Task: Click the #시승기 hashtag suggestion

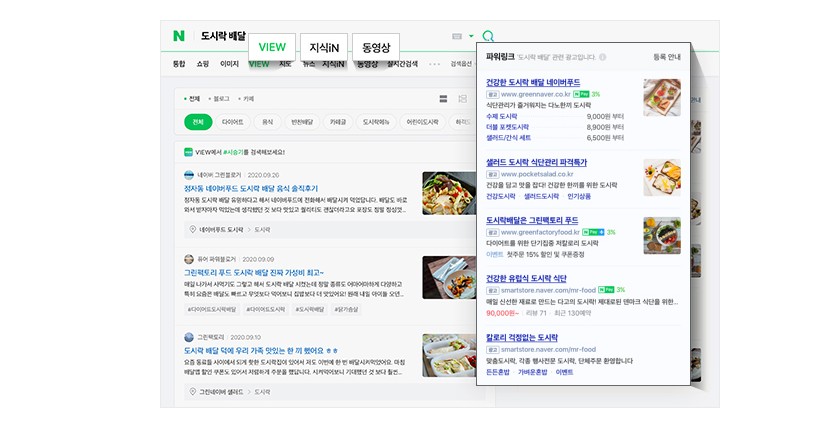Action: 233,152
